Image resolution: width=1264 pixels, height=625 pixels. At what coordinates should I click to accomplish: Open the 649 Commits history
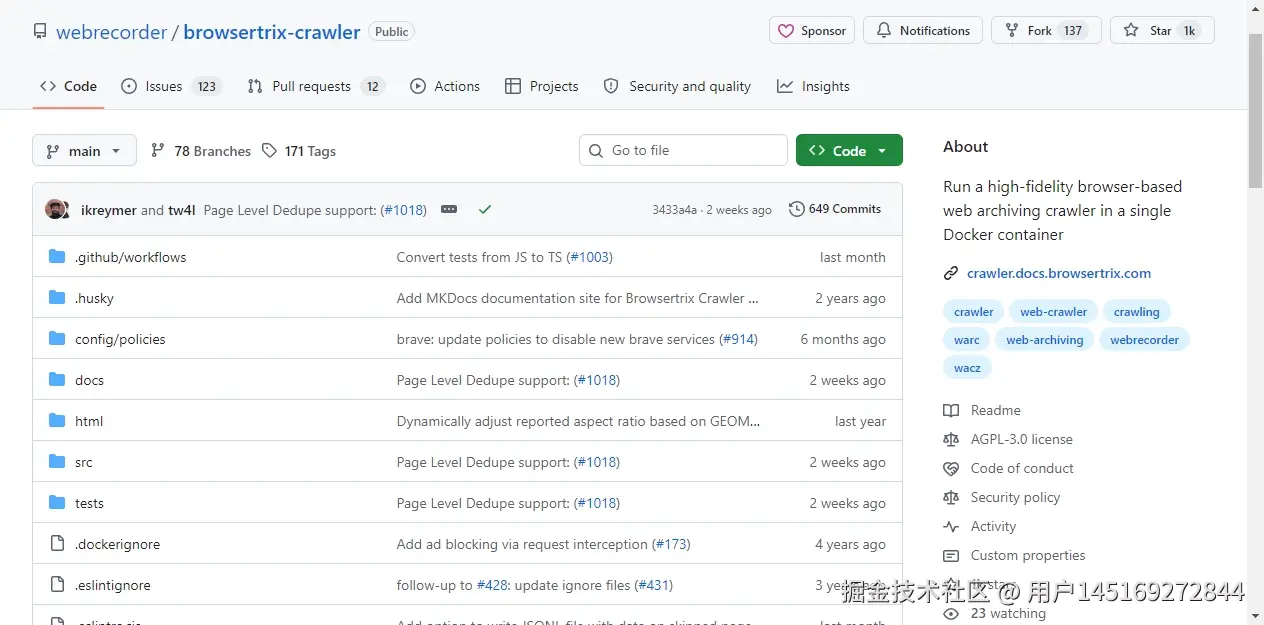tap(835, 209)
